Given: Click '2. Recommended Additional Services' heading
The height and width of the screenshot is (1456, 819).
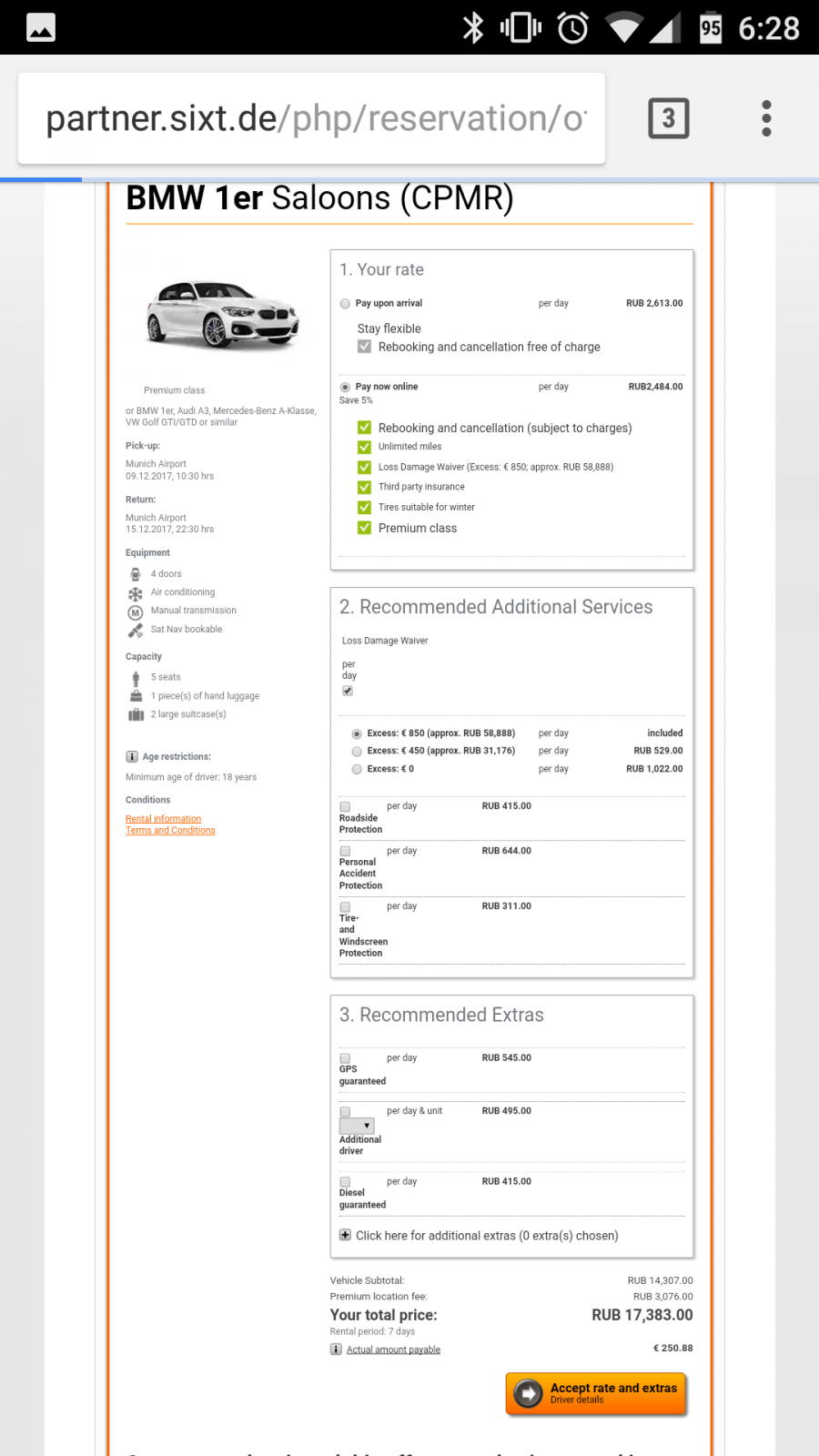Looking at the screenshot, I should [496, 607].
